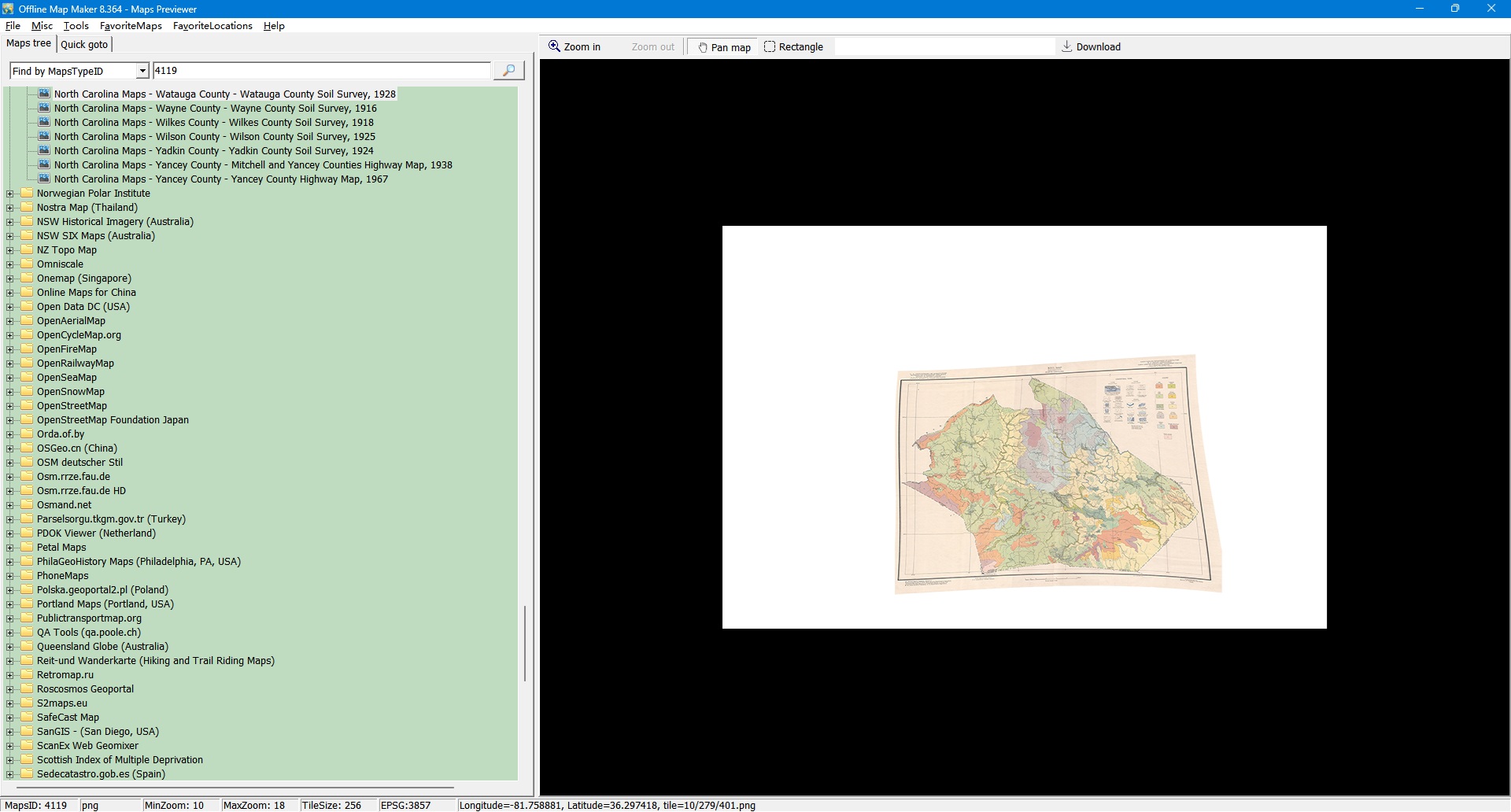Open the FavoriteMaps menu
Viewport: 1511px width, 812px height.
[131, 26]
